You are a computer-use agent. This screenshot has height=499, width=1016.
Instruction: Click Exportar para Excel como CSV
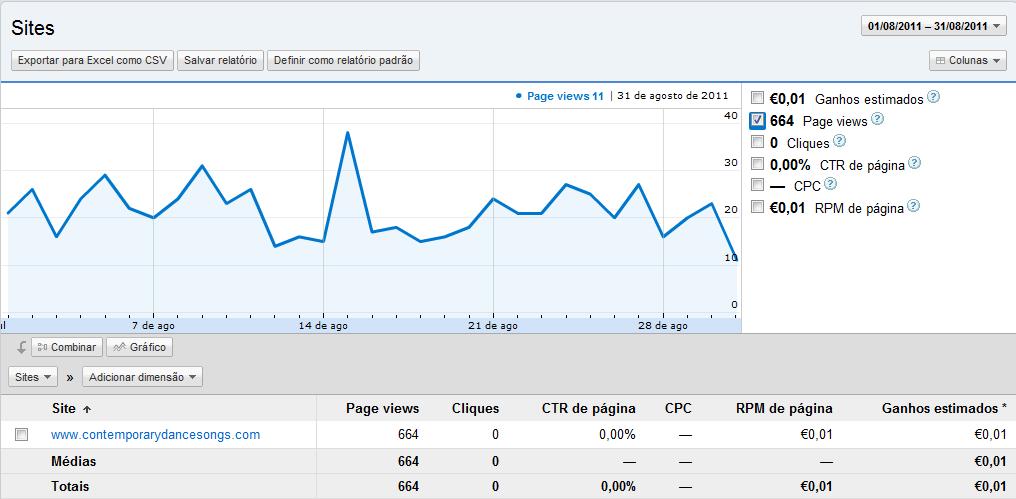tap(92, 61)
